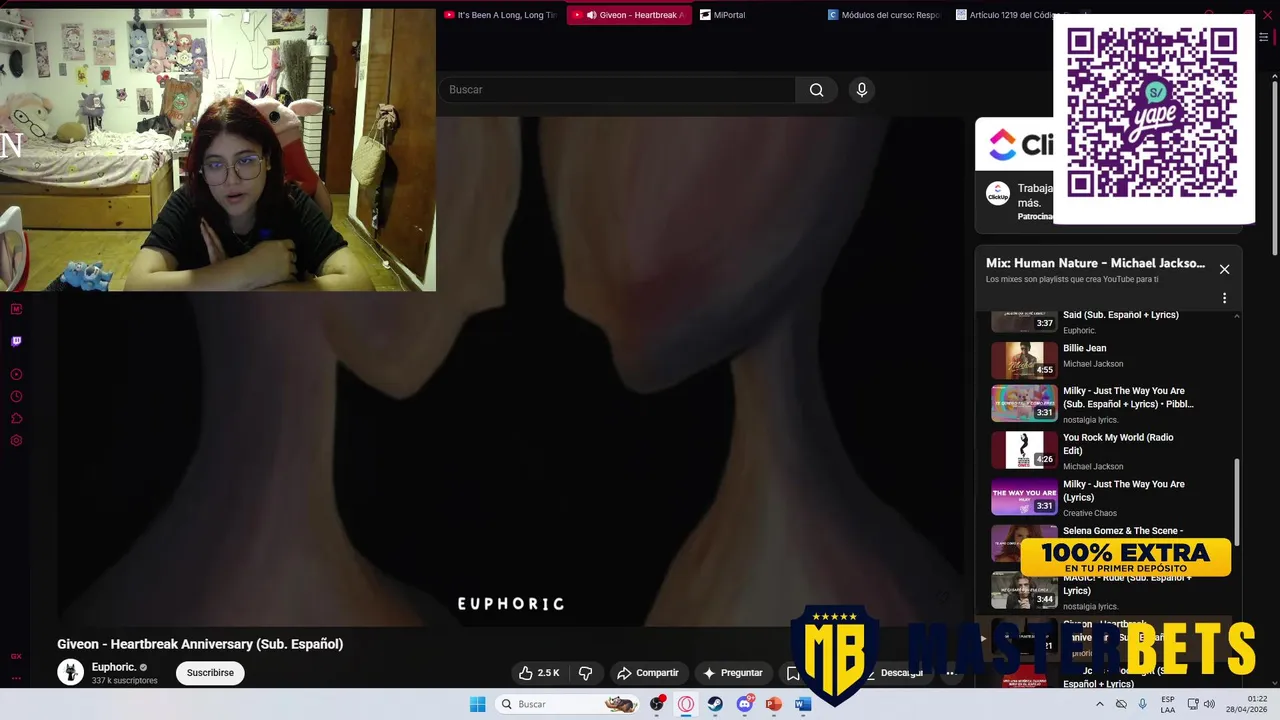Open the Player icon in Opera sidebar
Viewport: 1280px width, 720px height.
click(16, 374)
